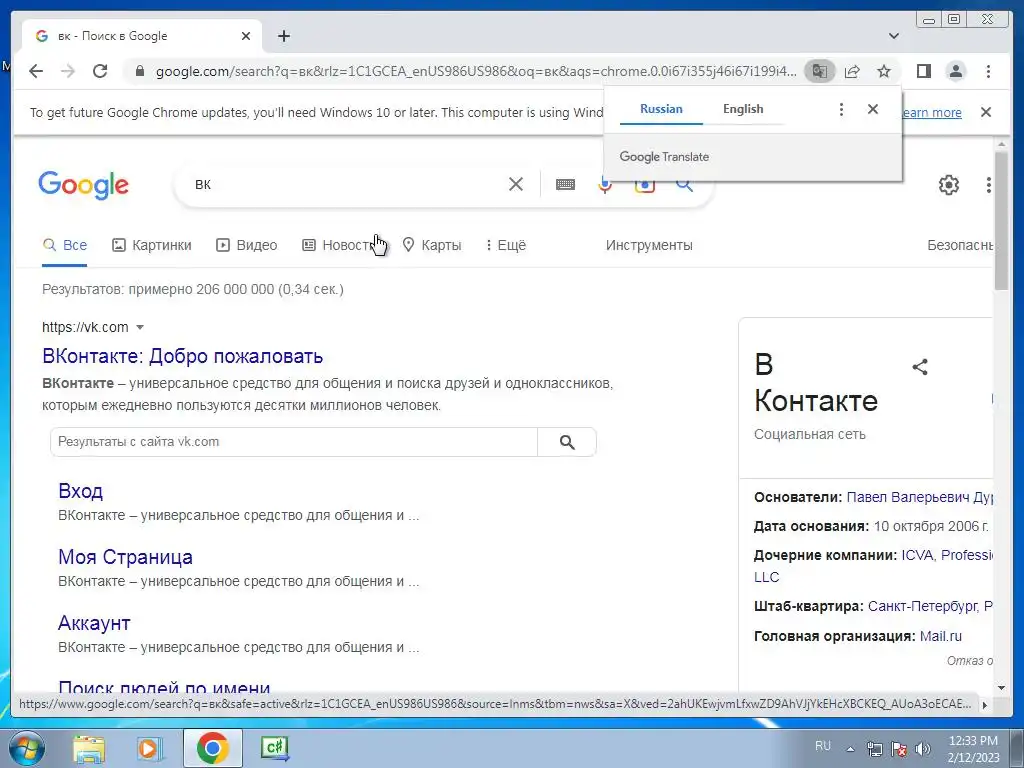Open Windows Explorer from the taskbar
Screen dimensions: 1024x768
[89, 748]
